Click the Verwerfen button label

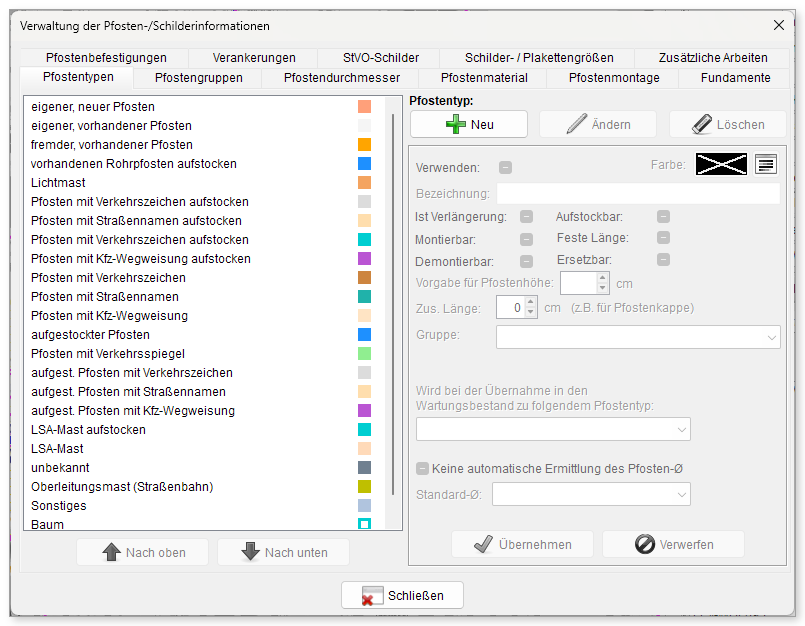tap(686, 544)
